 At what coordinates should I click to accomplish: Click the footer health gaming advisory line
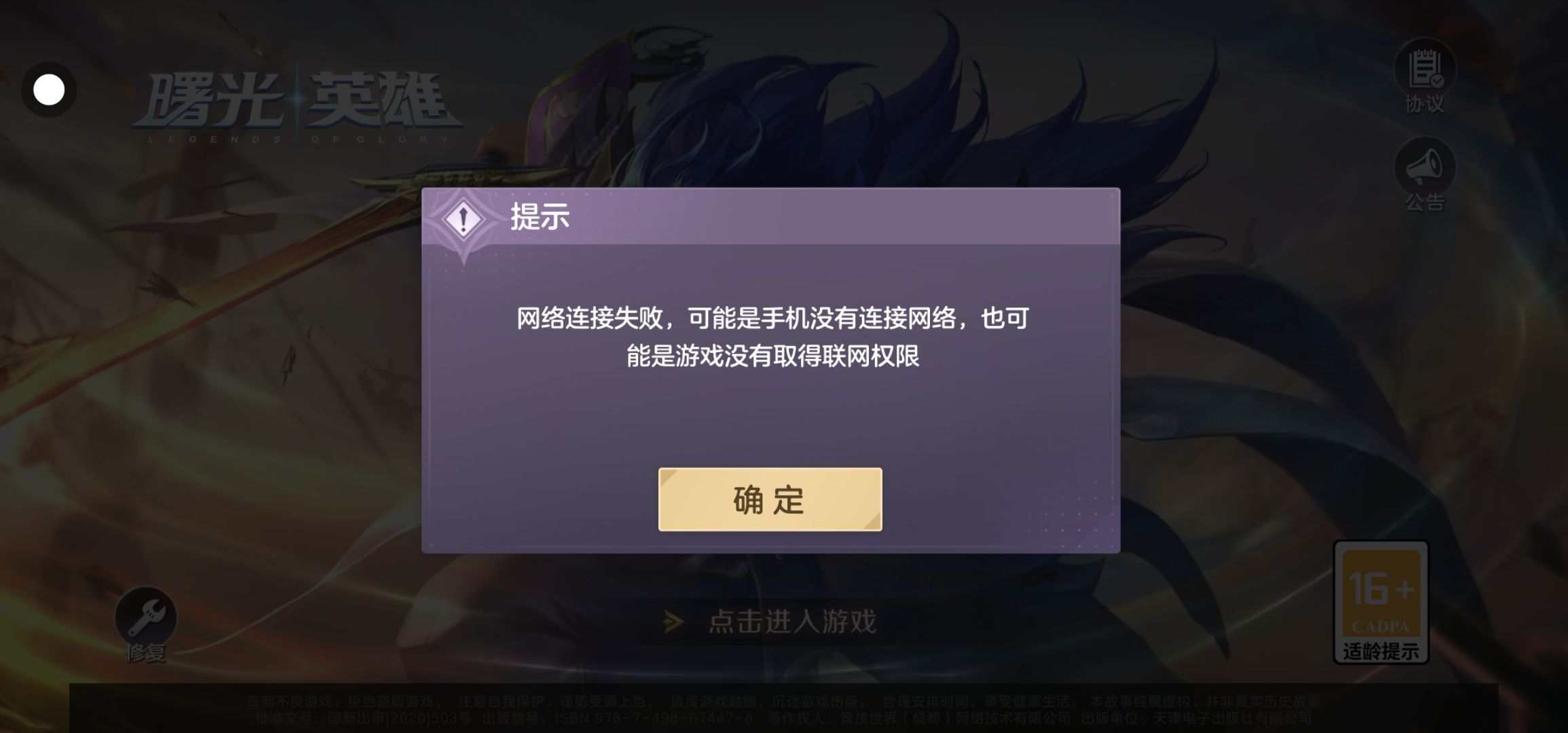[784, 701]
